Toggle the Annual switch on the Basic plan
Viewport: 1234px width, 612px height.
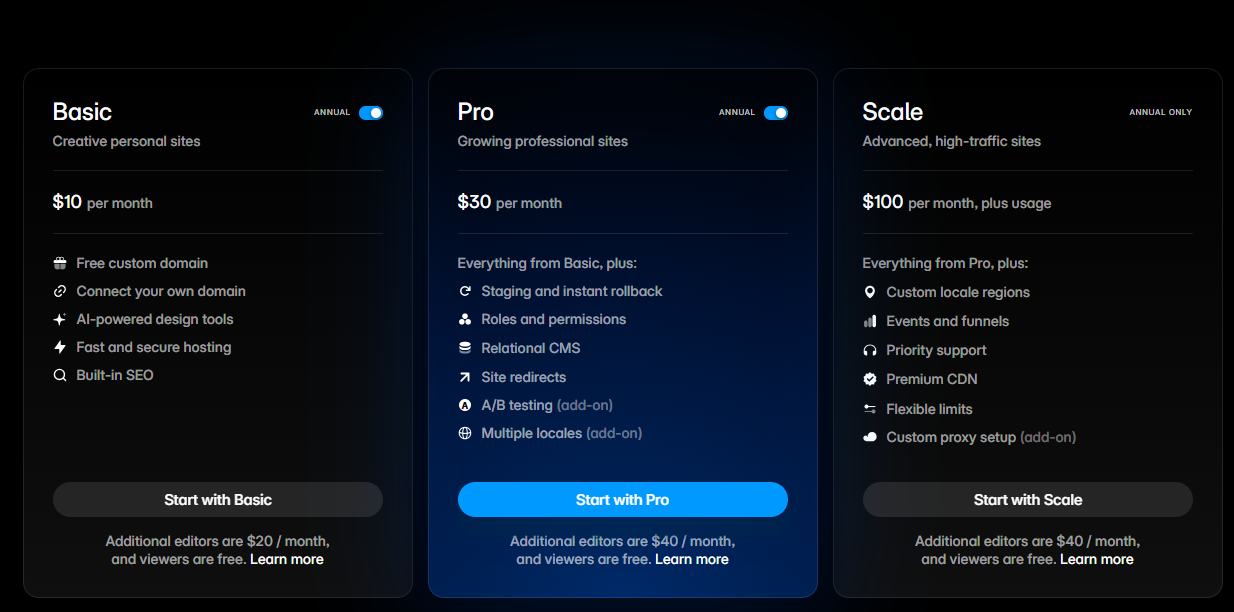pos(371,113)
